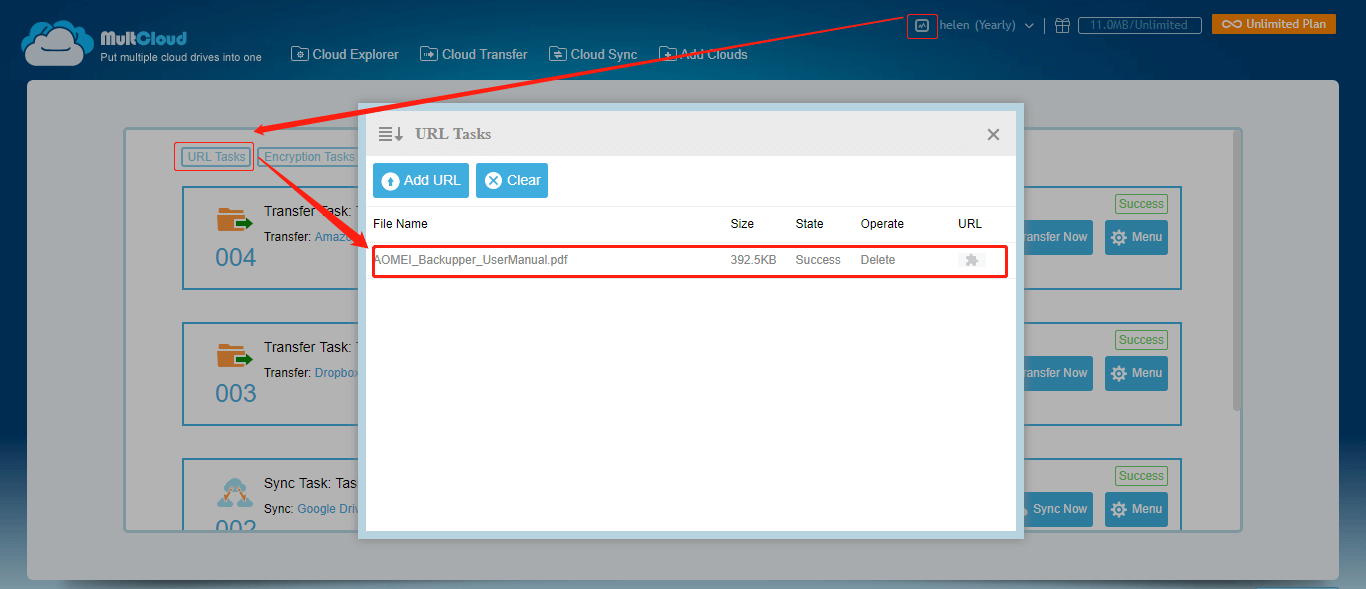Click the Success badge of task 004
The image size is (1366, 589).
[1141, 204]
